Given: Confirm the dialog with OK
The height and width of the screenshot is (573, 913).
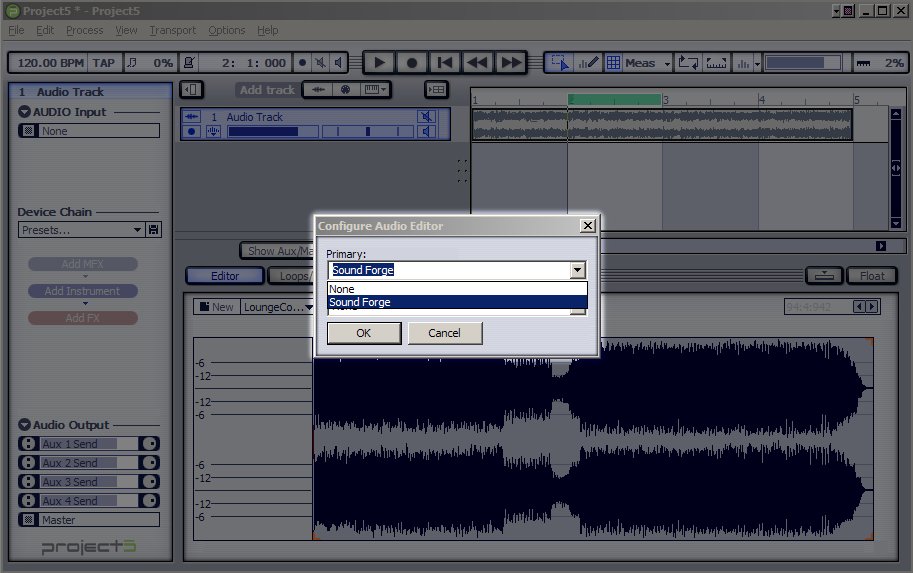Looking at the screenshot, I should (x=364, y=333).
